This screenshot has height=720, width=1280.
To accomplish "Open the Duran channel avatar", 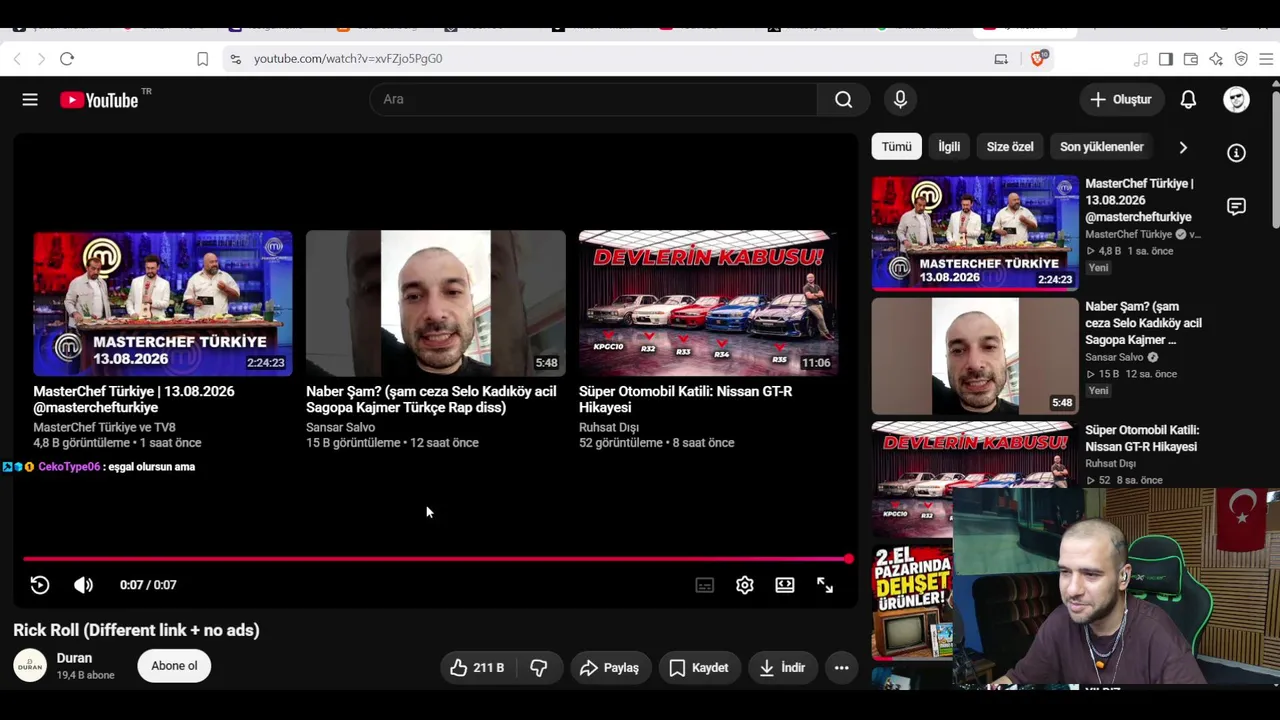I will pyautogui.click(x=30, y=666).
